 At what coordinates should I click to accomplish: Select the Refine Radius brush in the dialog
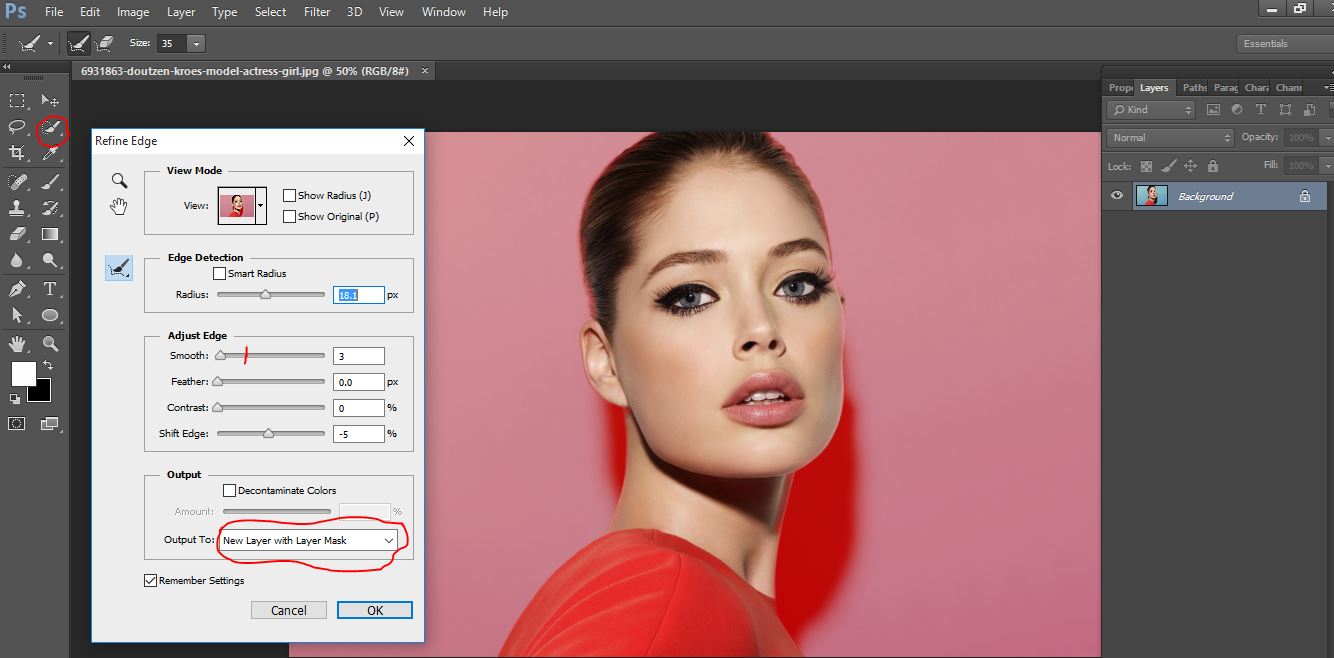(118, 268)
